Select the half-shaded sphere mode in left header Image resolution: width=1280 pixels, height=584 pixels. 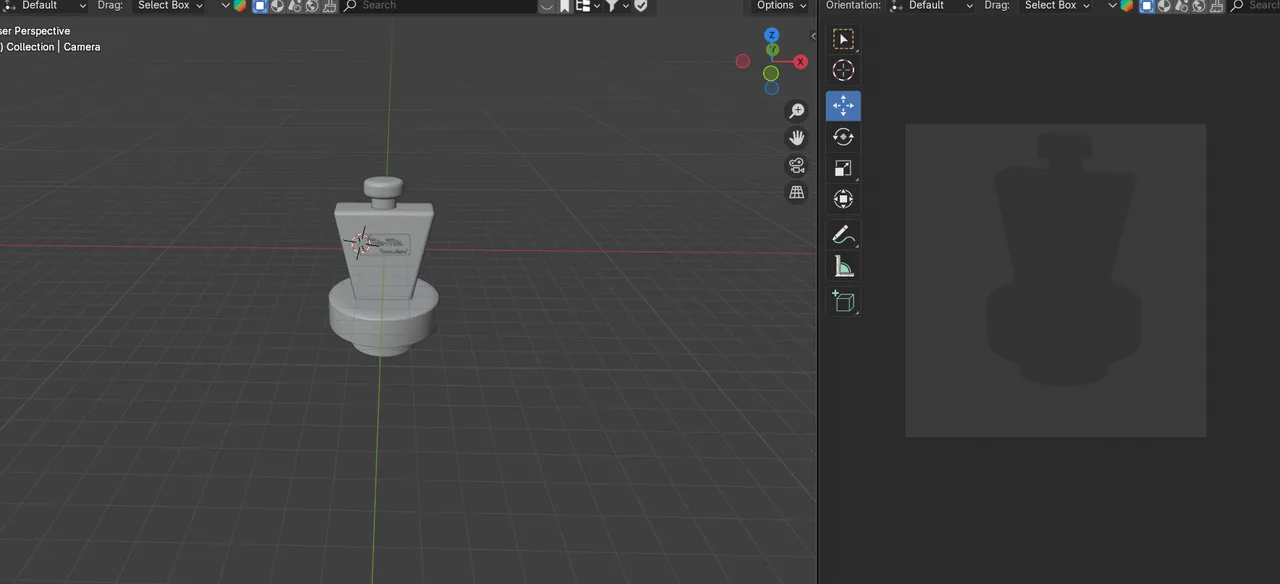pyautogui.click(x=277, y=5)
